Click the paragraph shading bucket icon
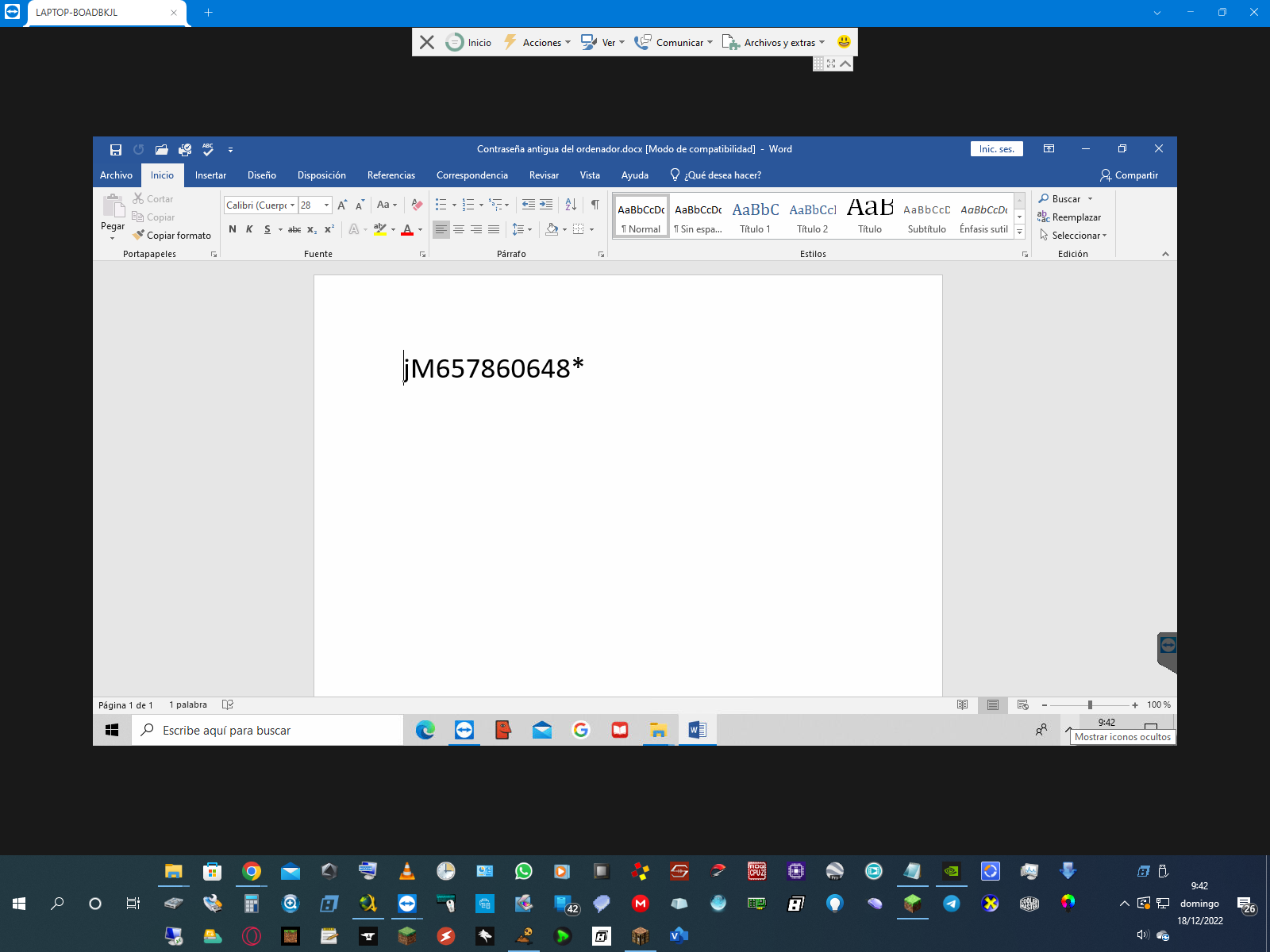Viewport: 1270px width, 952px height. pyautogui.click(x=552, y=229)
